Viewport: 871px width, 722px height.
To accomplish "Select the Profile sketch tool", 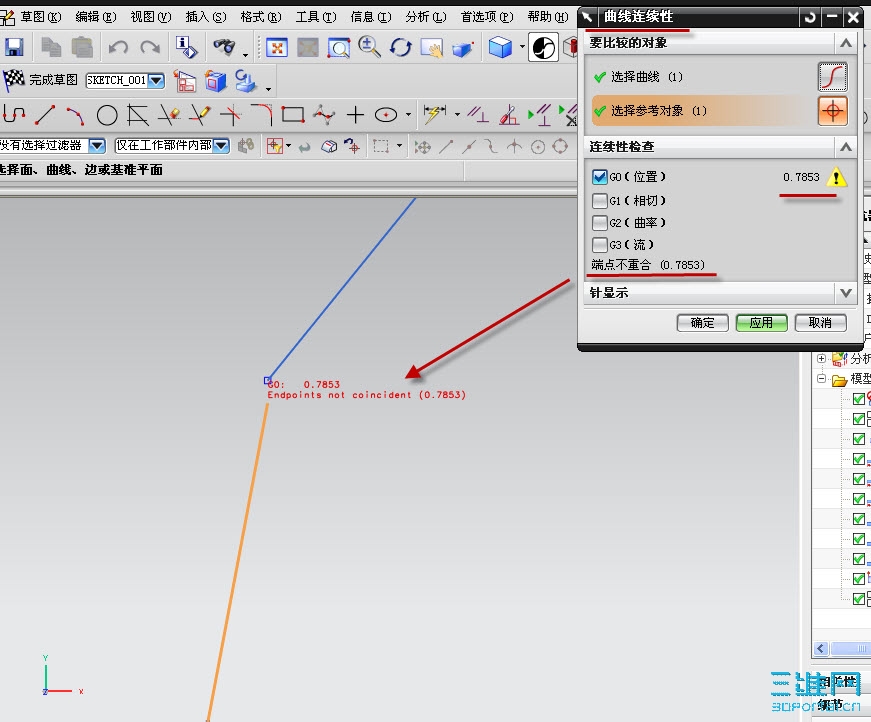I will tap(14, 115).
